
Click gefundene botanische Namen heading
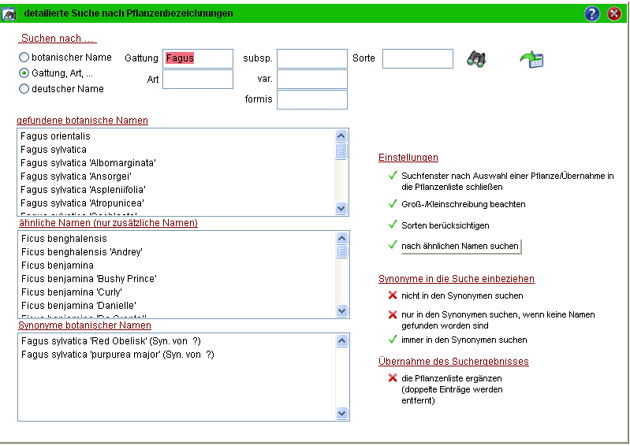pyautogui.click(x=82, y=121)
